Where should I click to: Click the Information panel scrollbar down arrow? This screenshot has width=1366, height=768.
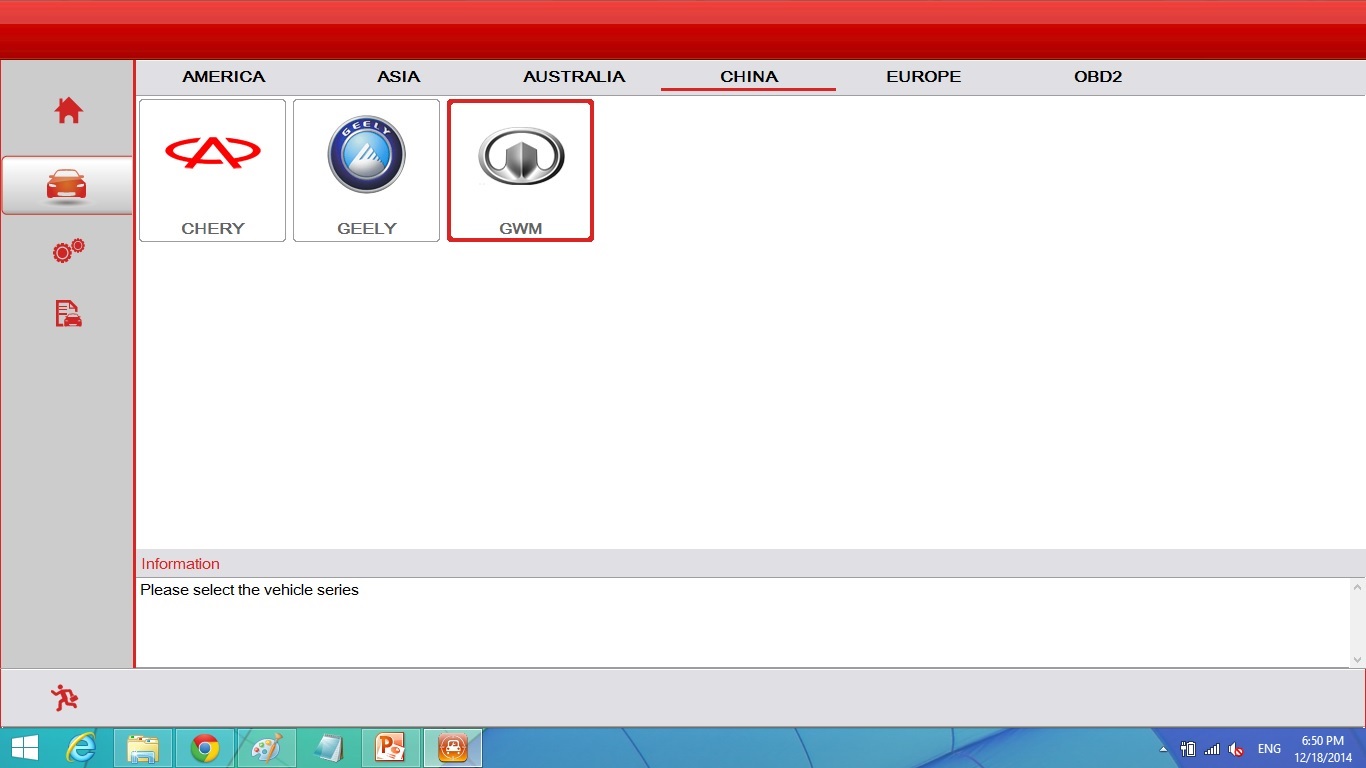pyautogui.click(x=1357, y=659)
